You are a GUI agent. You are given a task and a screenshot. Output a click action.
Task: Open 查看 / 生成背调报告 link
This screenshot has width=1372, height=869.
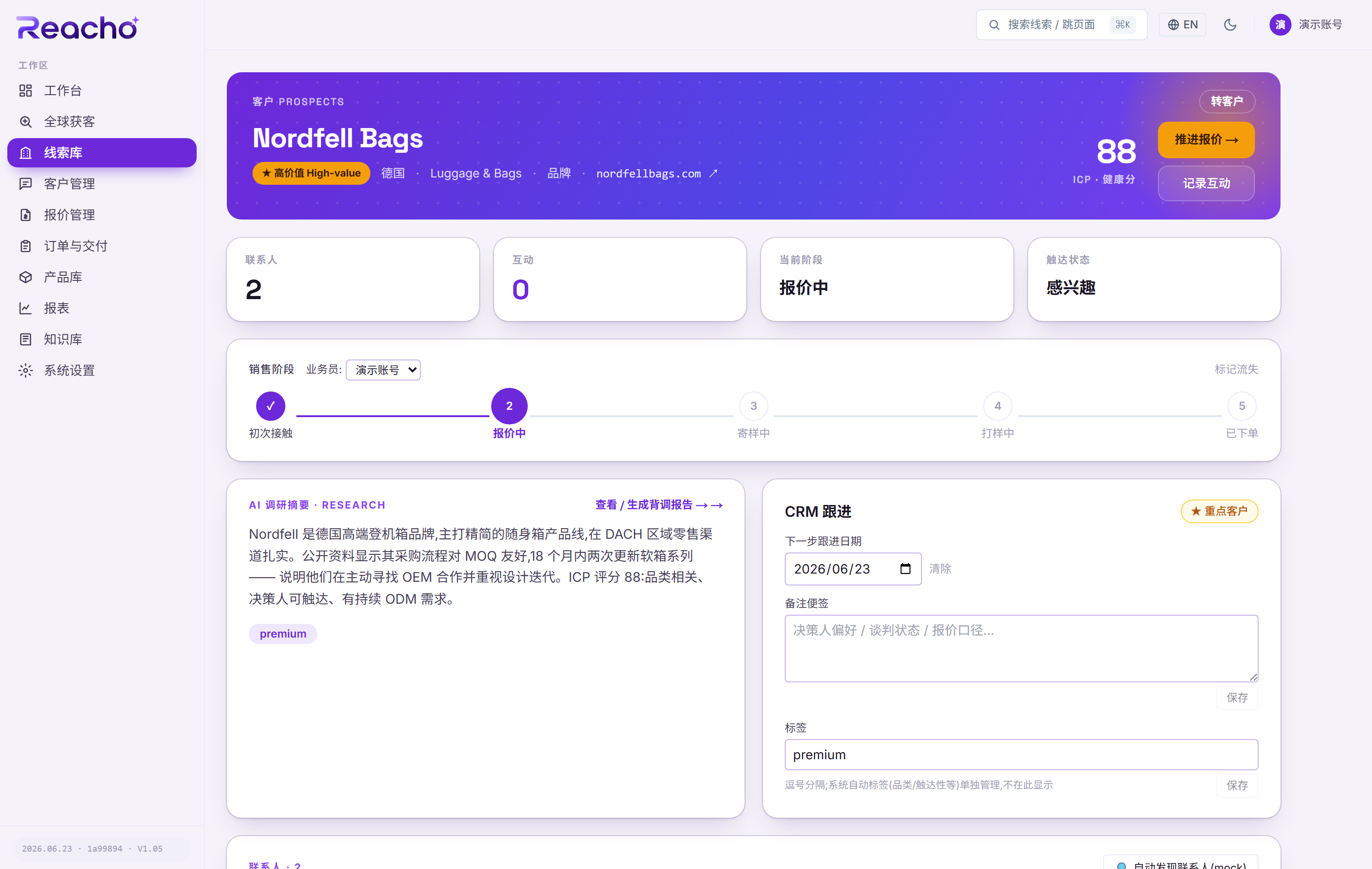pyautogui.click(x=659, y=505)
